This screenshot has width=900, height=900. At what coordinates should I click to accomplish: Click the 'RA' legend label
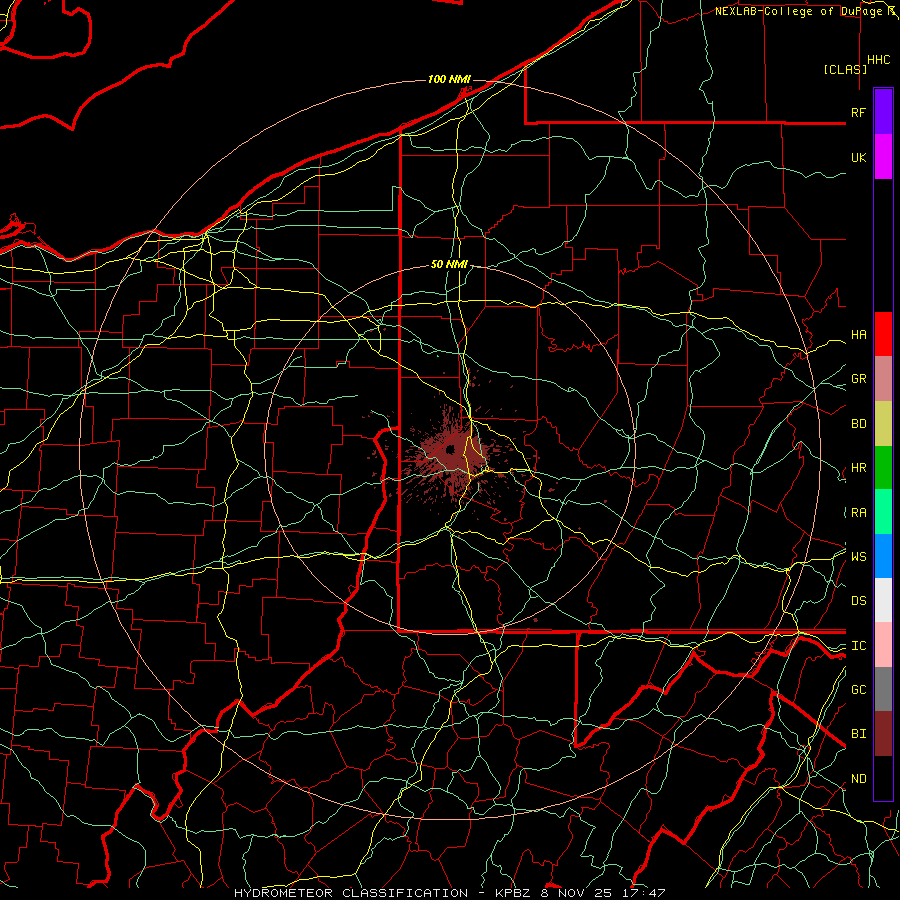[x=858, y=513]
